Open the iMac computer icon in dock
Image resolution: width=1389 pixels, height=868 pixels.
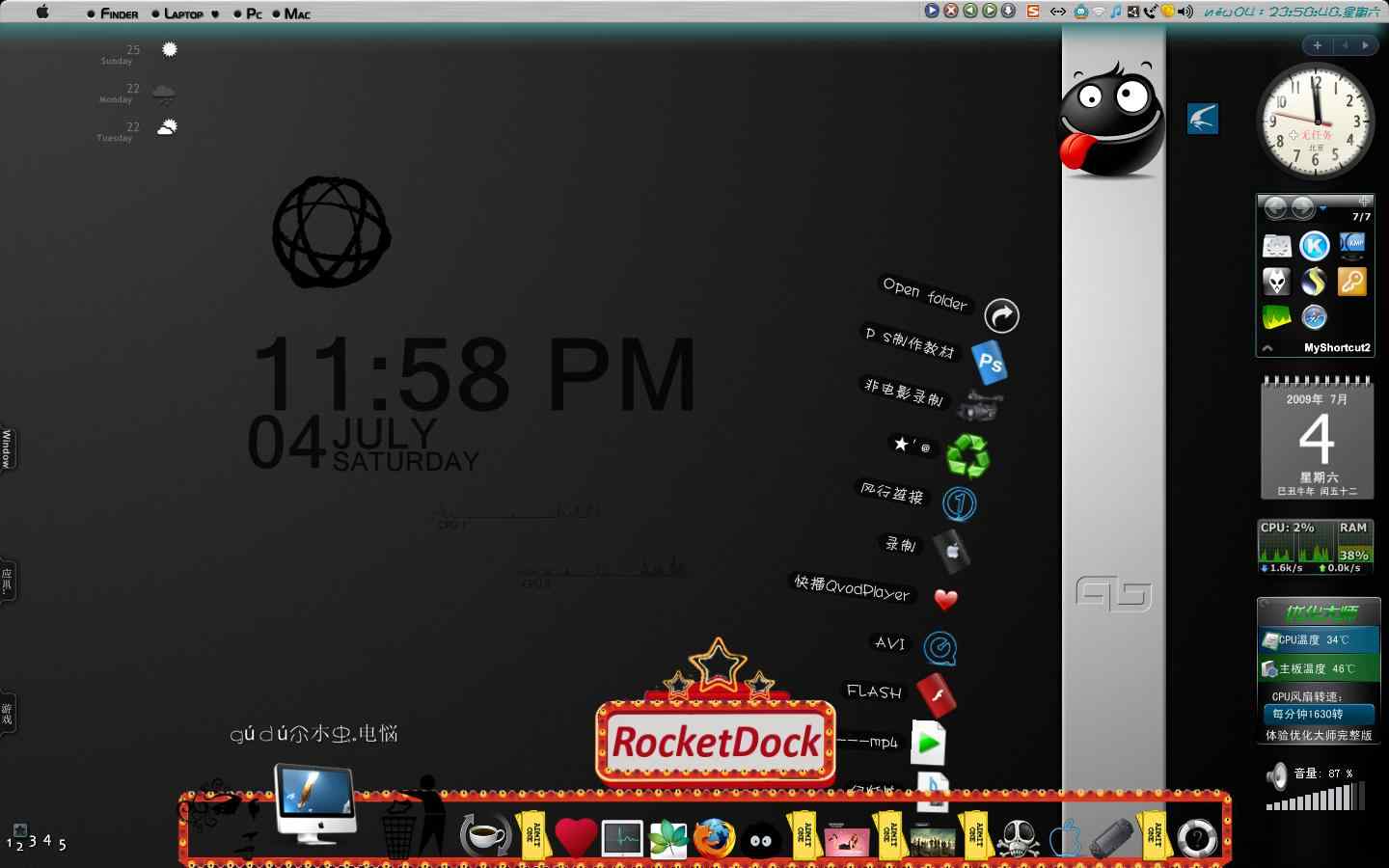(x=314, y=803)
